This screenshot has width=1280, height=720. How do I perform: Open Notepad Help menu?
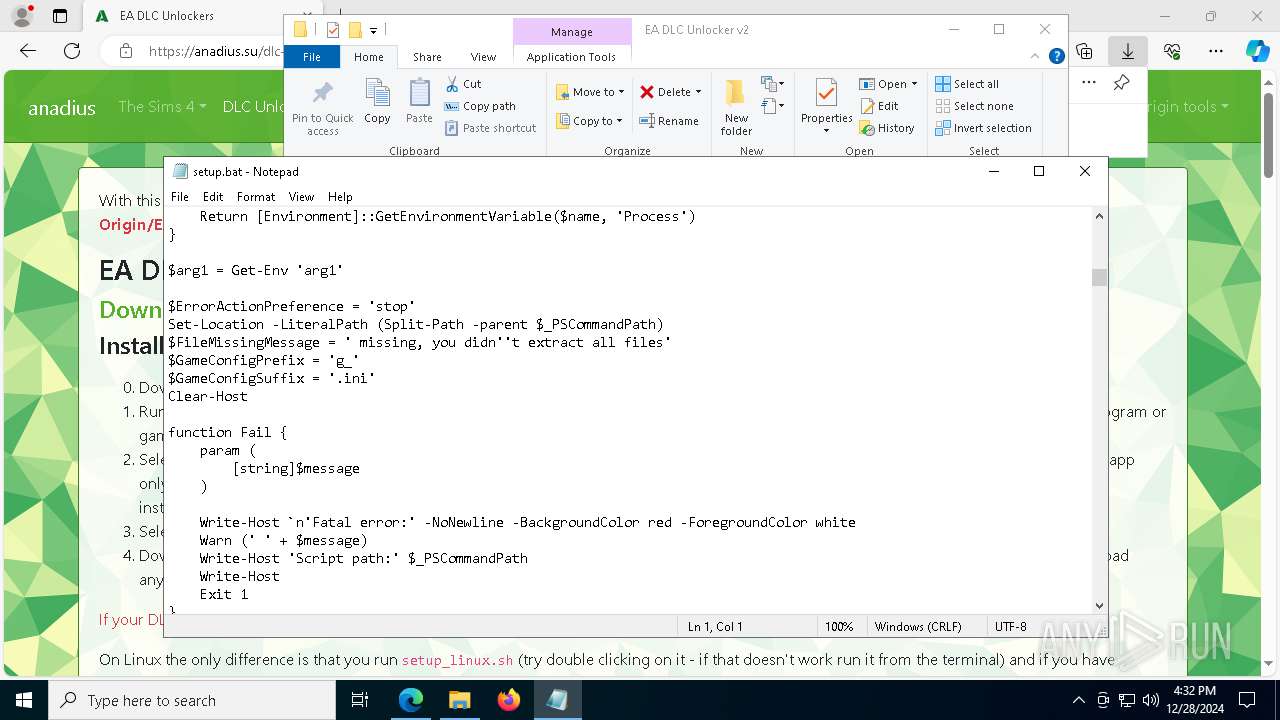340,197
